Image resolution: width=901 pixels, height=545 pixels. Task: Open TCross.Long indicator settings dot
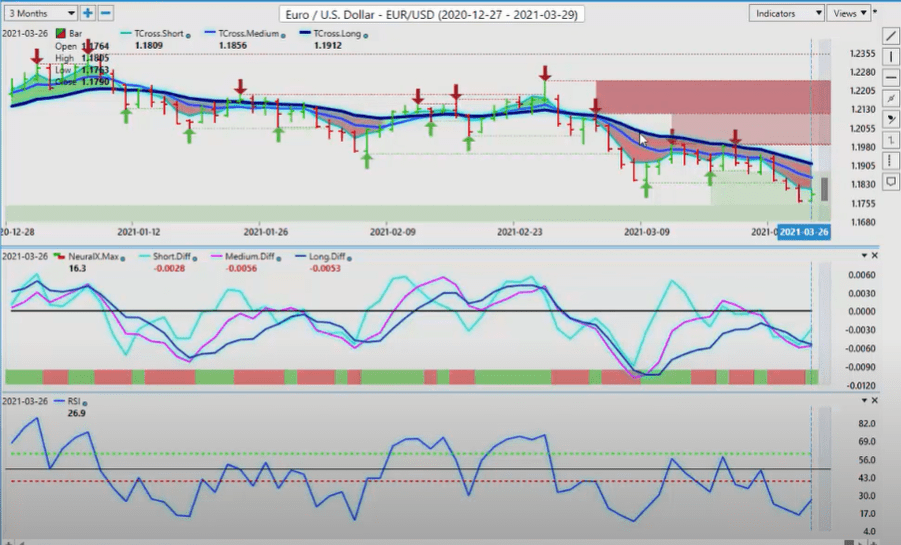[365, 35]
